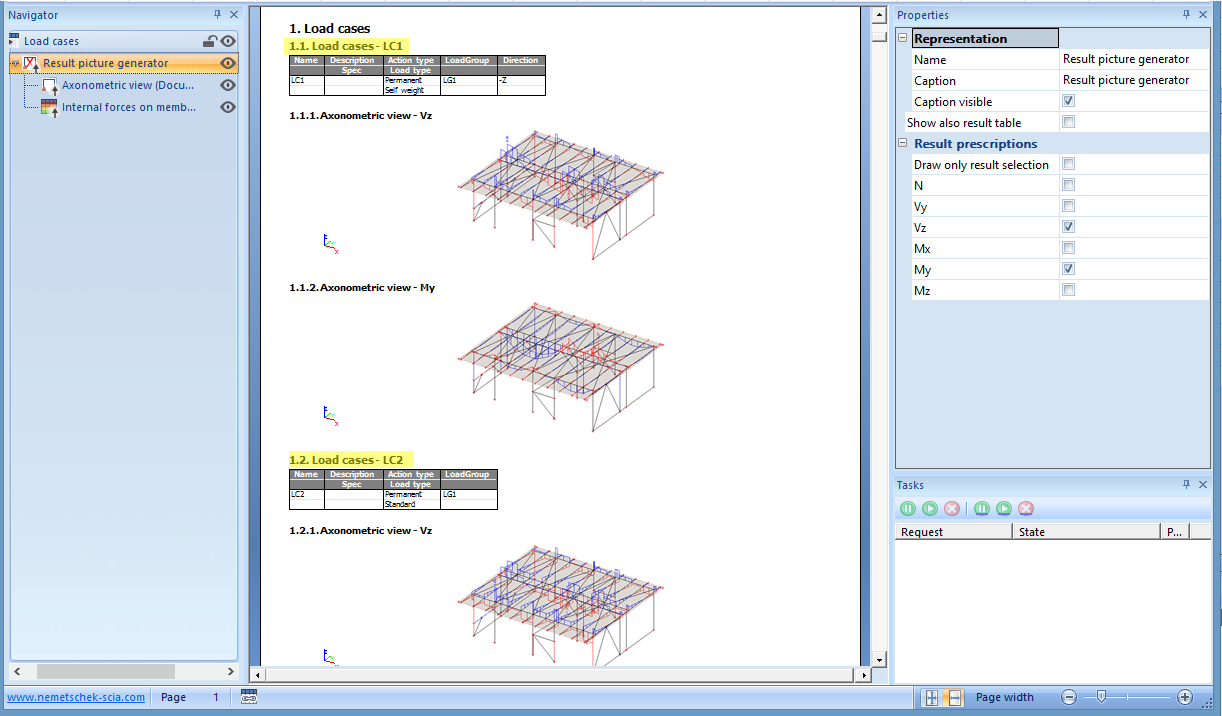Click the link table icon in status bar
1222x716 pixels.
[x=249, y=697]
